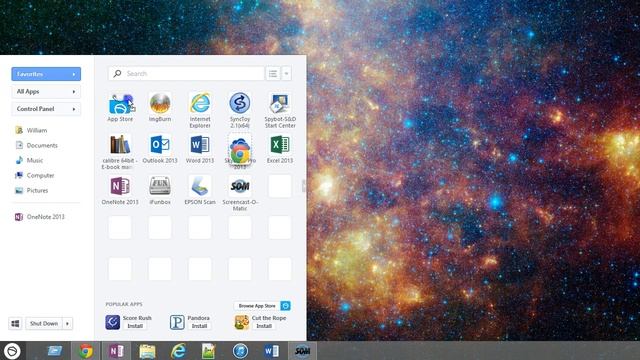Click the Cut the Rope icon
Image resolution: width=640 pixels, height=360 pixels.
point(242,322)
